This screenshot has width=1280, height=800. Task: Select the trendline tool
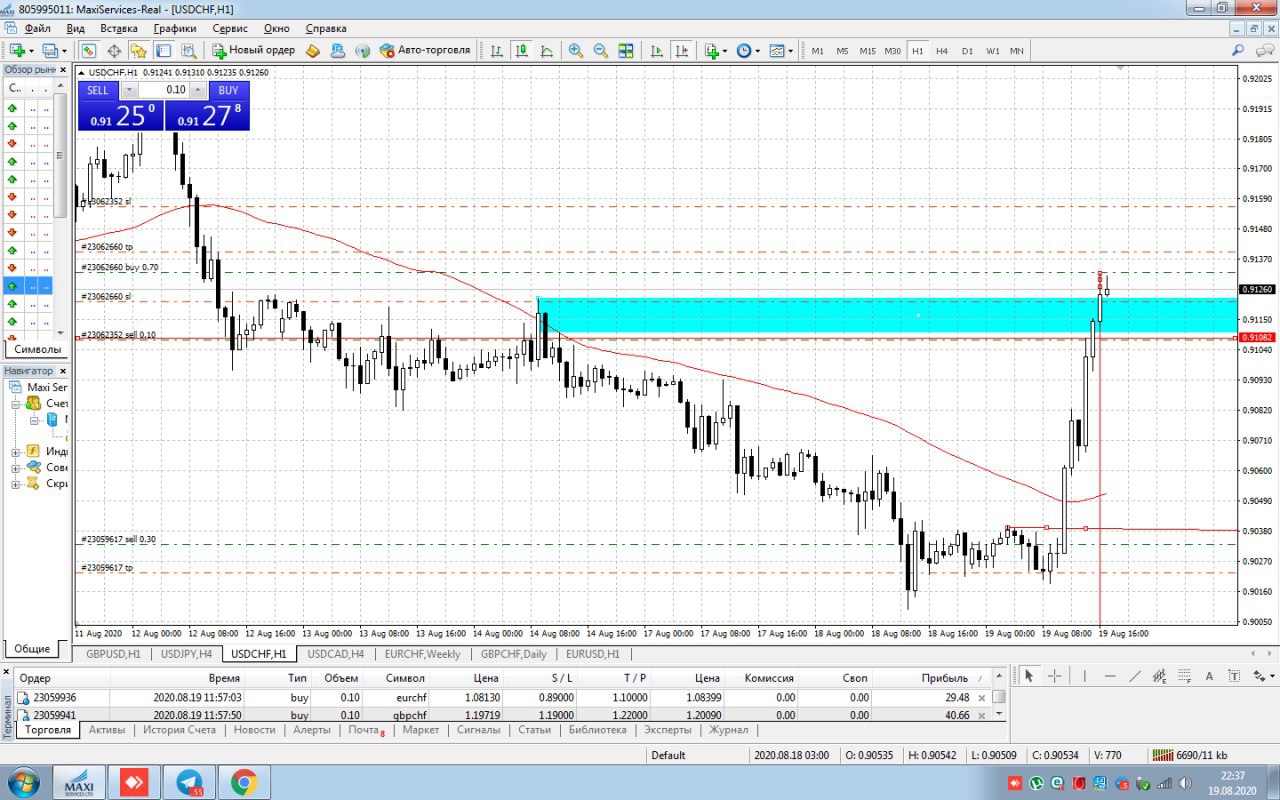click(x=1134, y=676)
